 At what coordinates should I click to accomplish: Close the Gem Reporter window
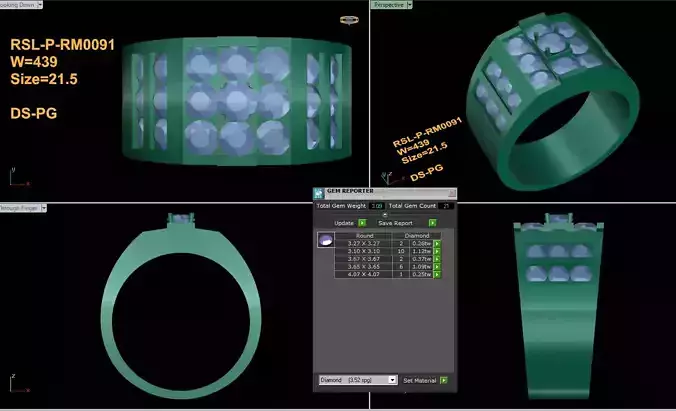[x=451, y=193]
